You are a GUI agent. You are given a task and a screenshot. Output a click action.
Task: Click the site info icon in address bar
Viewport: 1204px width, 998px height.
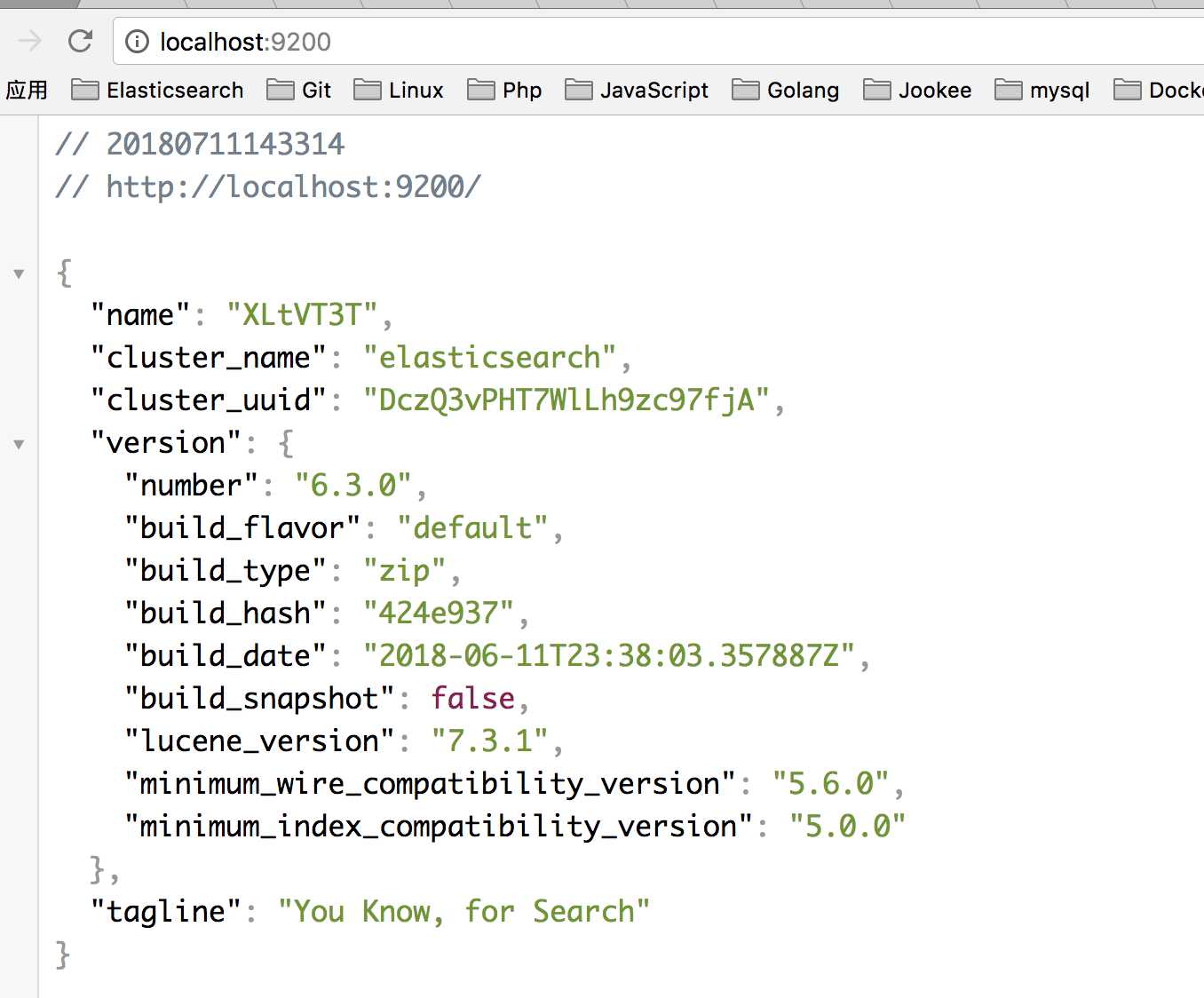[137, 42]
